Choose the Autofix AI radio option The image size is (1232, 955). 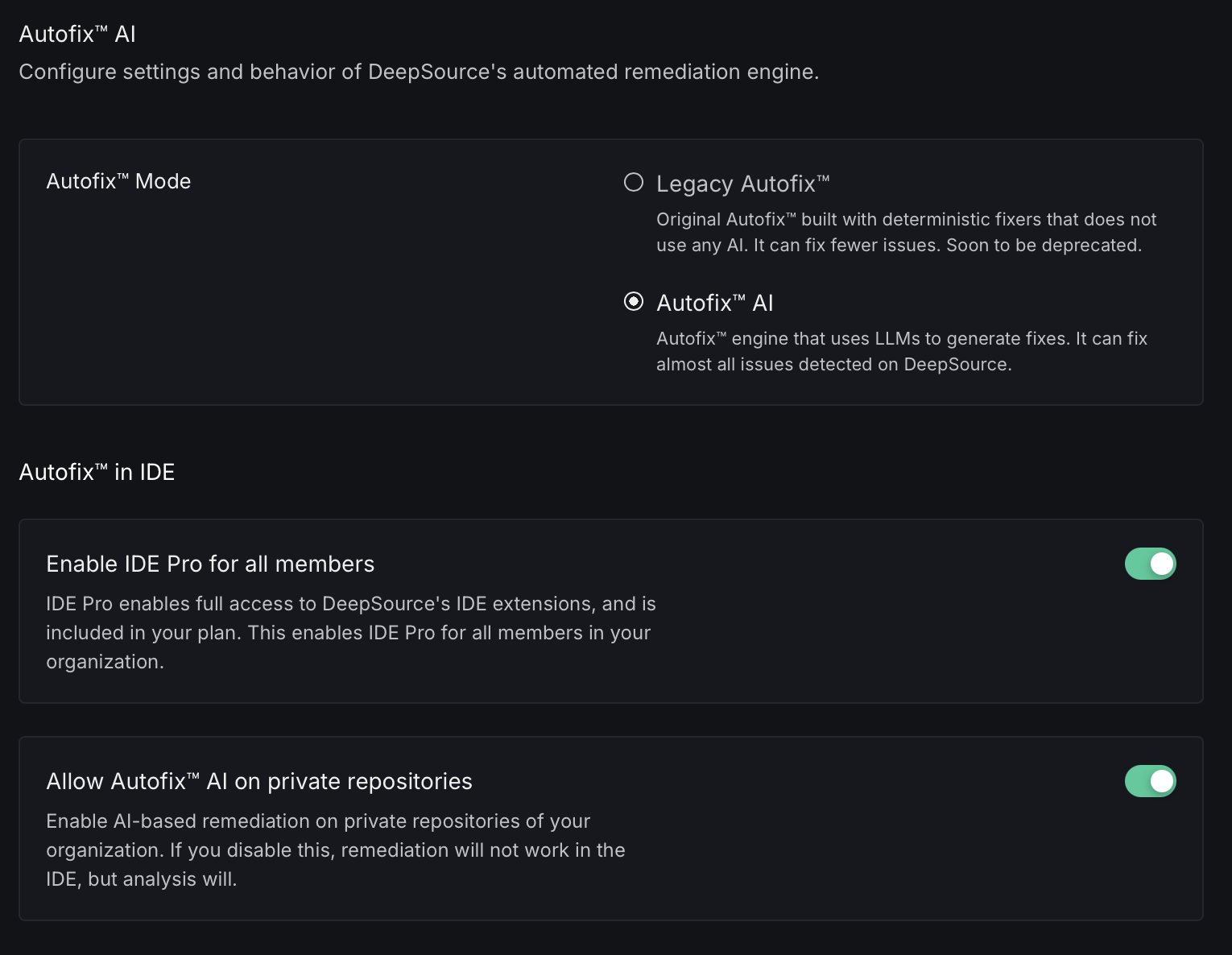634,301
